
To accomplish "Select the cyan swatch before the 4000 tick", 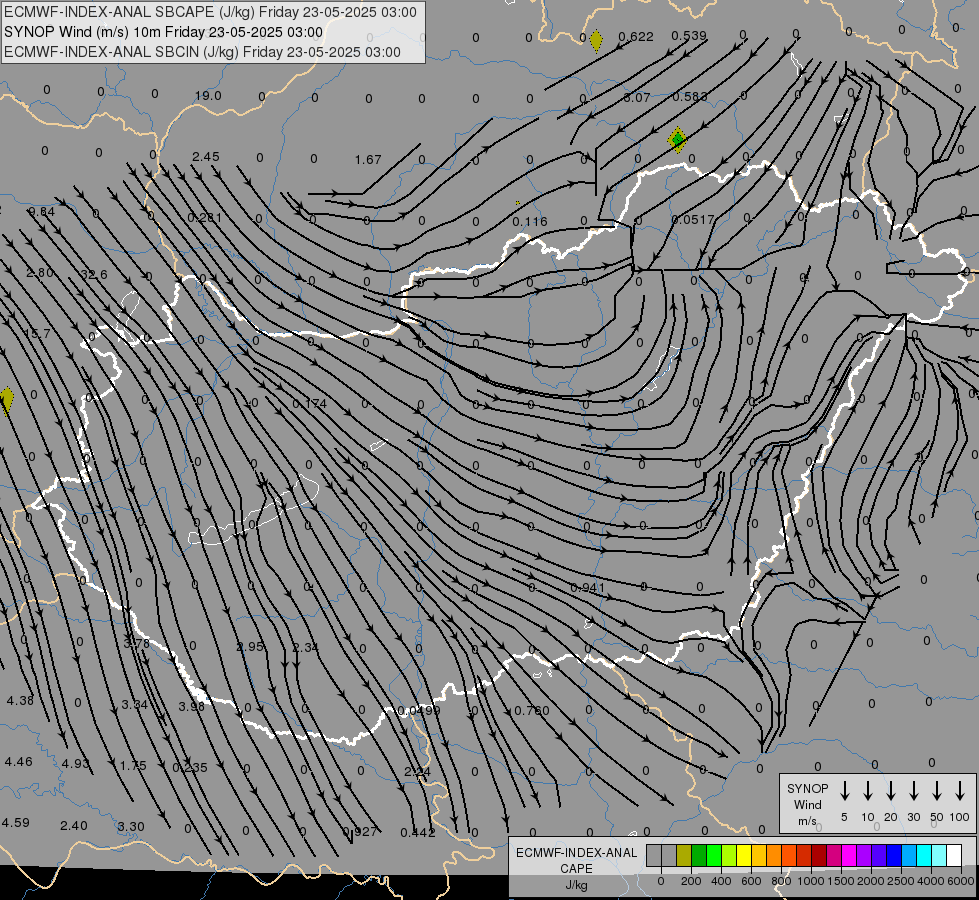I will 924,856.
